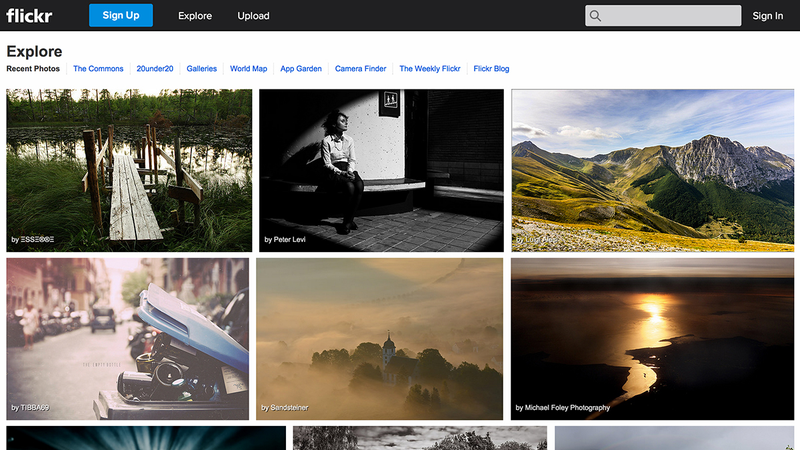
Task: Open the Upload page
Action: pos(253,16)
